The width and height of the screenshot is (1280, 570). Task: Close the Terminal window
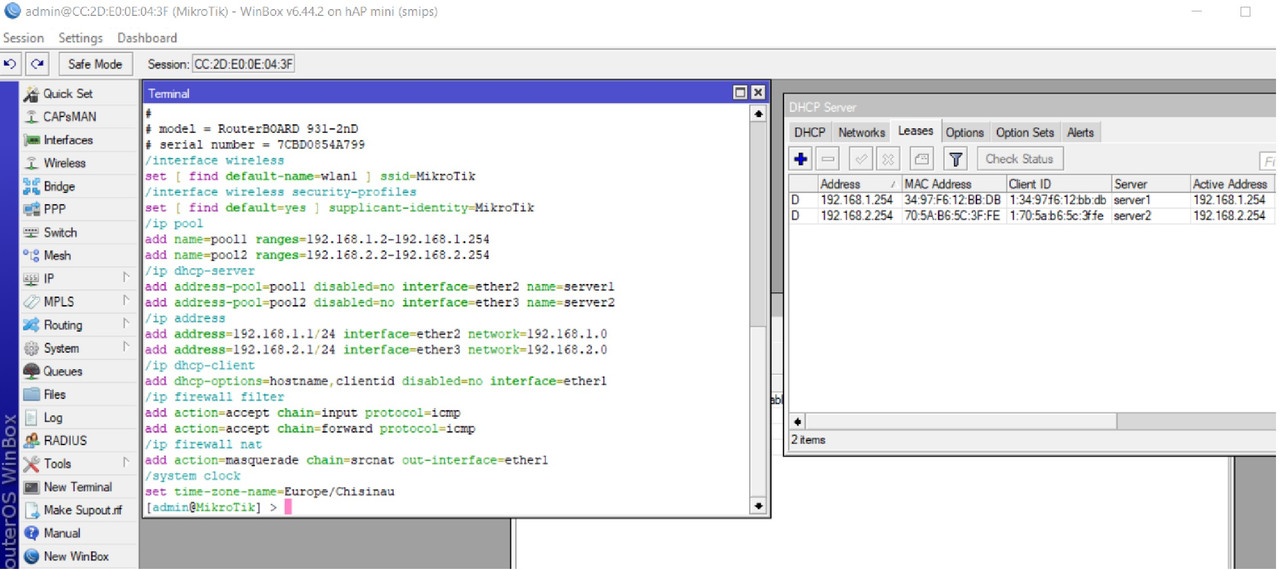coord(758,92)
